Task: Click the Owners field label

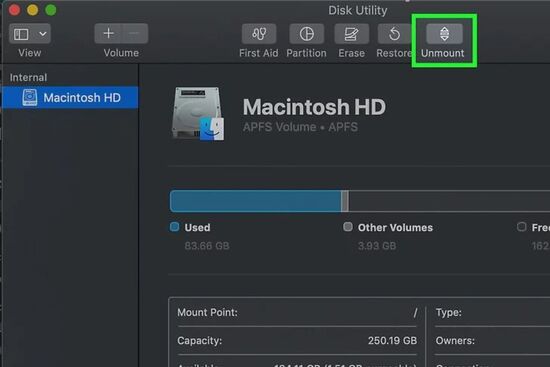Action: [x=455, y=341]
